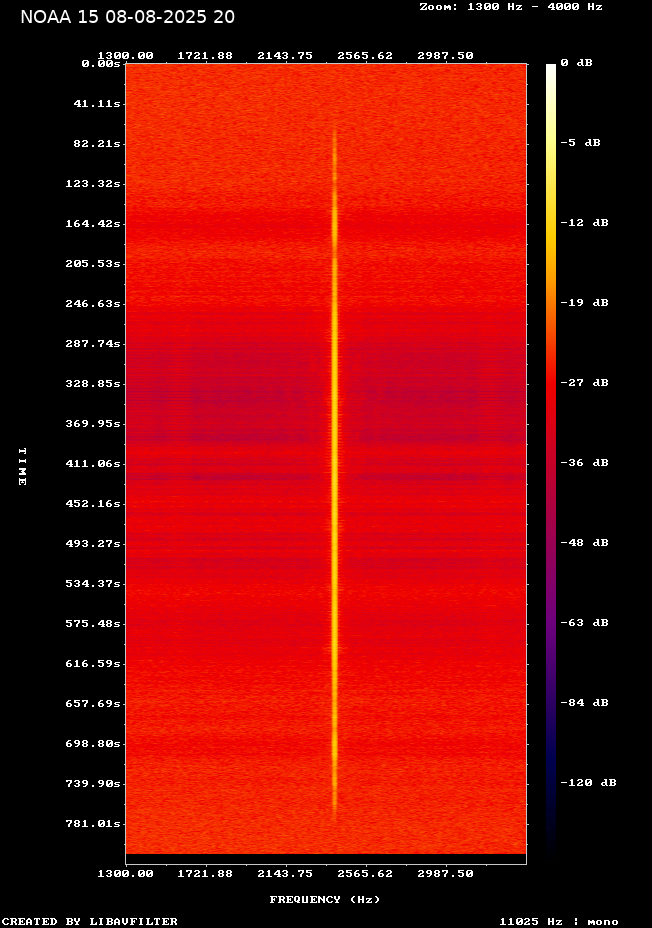Screen dimensions: 652x928
Task: Click the time label '123.32s'
Action: tap(93, 184)
